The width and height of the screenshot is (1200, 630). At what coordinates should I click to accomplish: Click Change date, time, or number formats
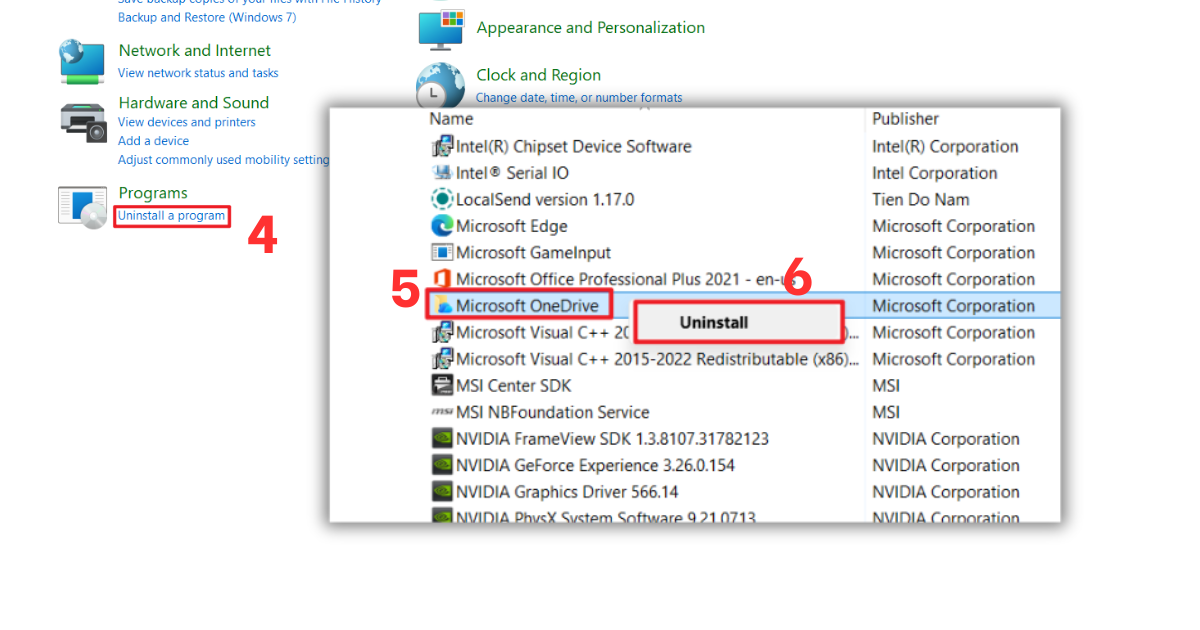(x=579, y=98)
